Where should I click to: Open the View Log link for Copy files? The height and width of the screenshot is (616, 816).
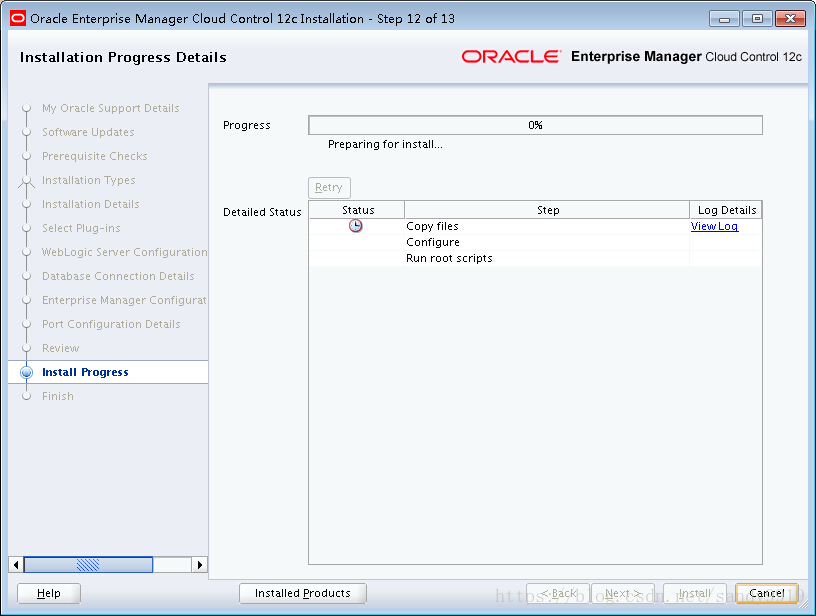click(x=714, y=226)
